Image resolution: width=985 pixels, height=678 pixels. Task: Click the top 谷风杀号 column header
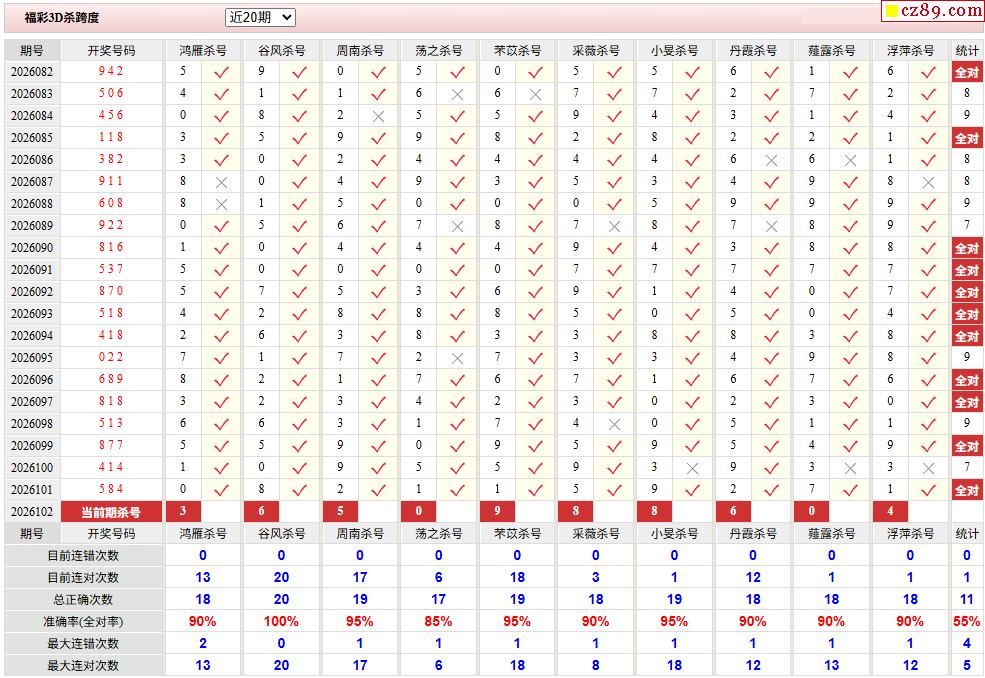pos(281,50)
